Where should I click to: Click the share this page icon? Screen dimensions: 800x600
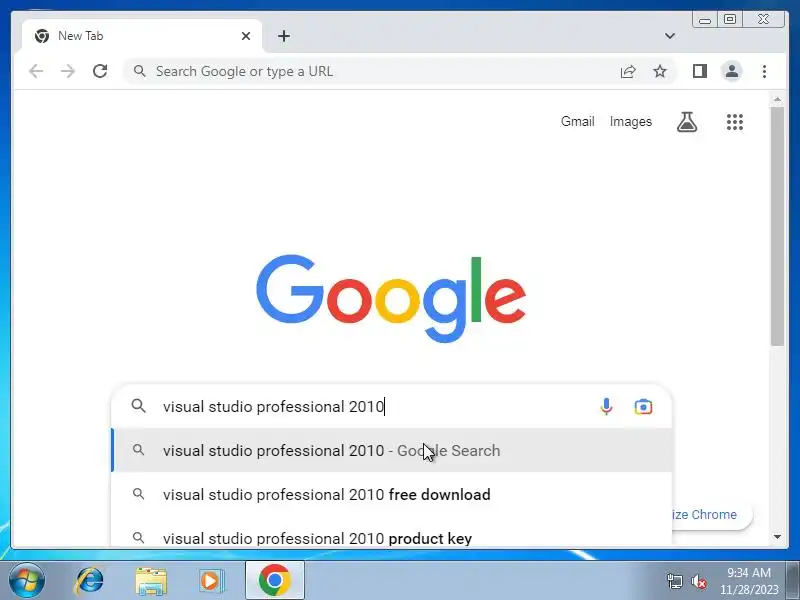point(628,71)
